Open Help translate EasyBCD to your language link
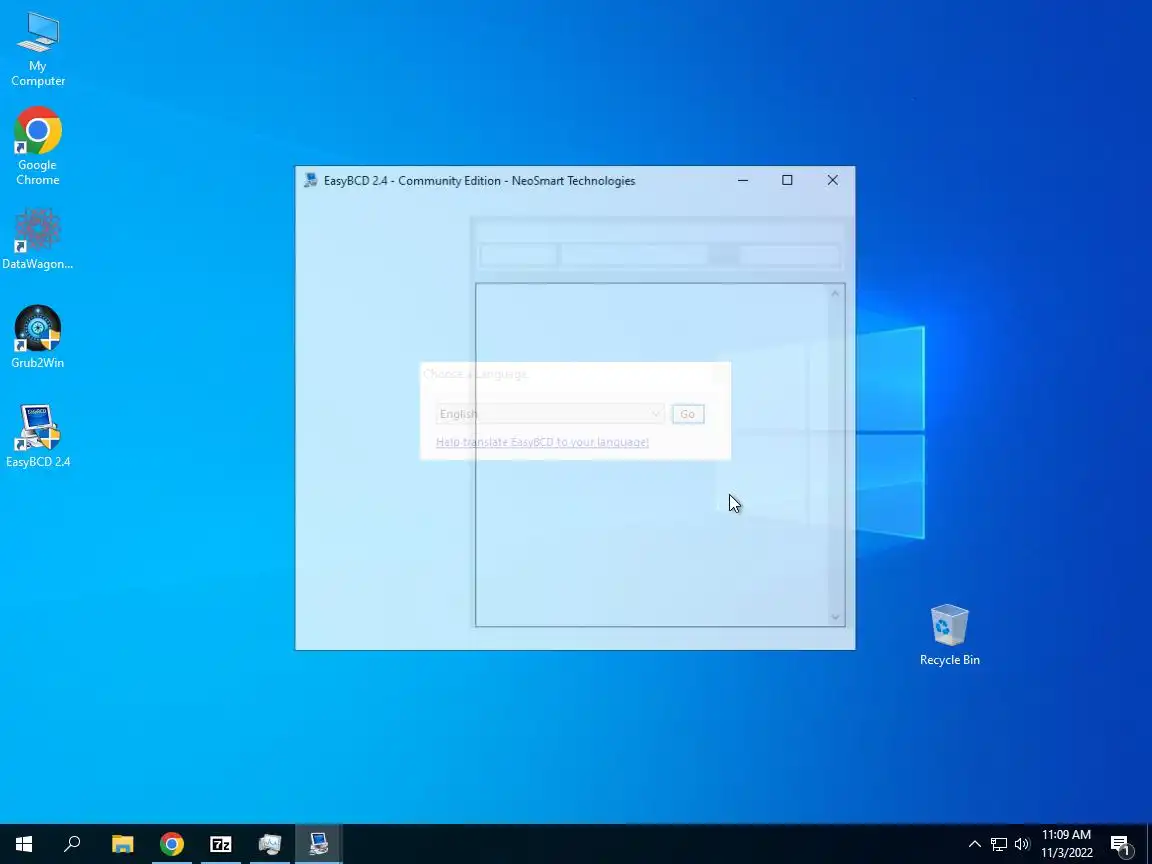 click(542, 442)
